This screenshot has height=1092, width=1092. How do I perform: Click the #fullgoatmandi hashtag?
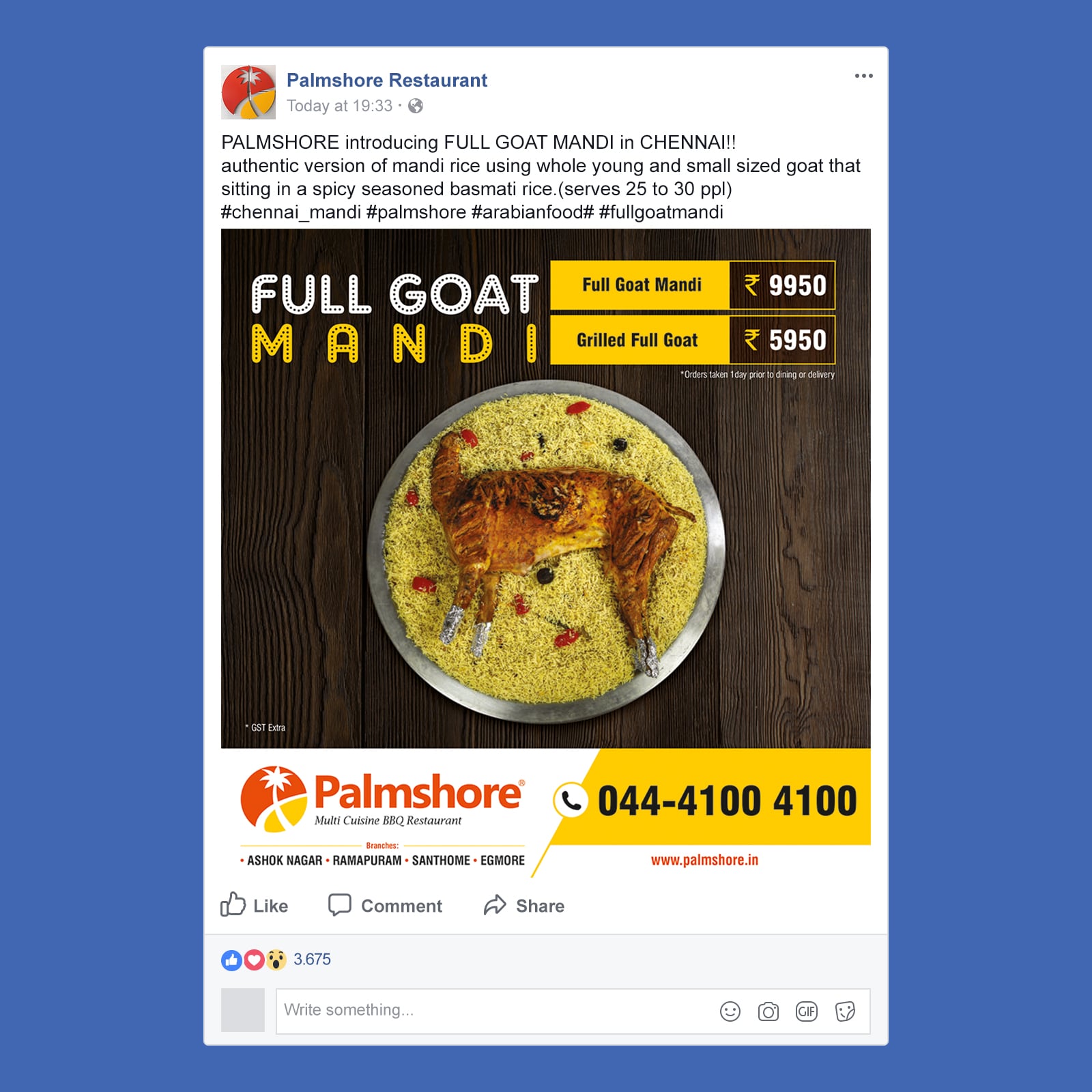661,212
